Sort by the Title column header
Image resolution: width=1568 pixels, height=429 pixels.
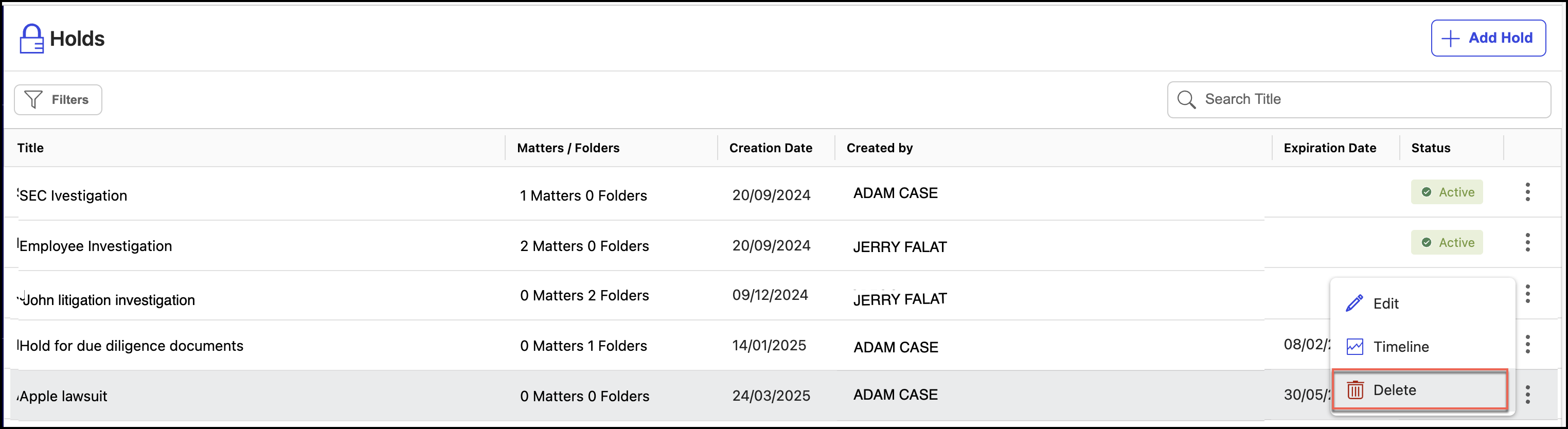click(30, 148)
